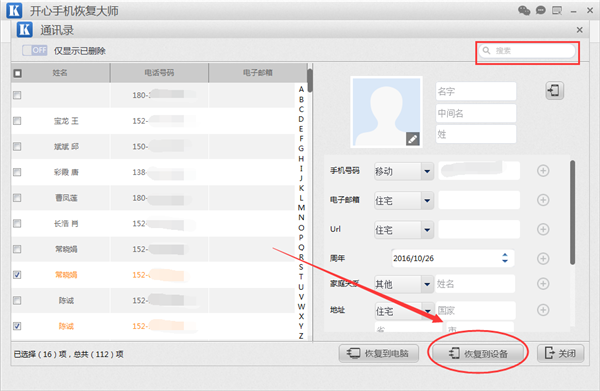Close the 通讯录 panel
The width and height of the screenshot is (600, 391).
(x=579, y=30)
